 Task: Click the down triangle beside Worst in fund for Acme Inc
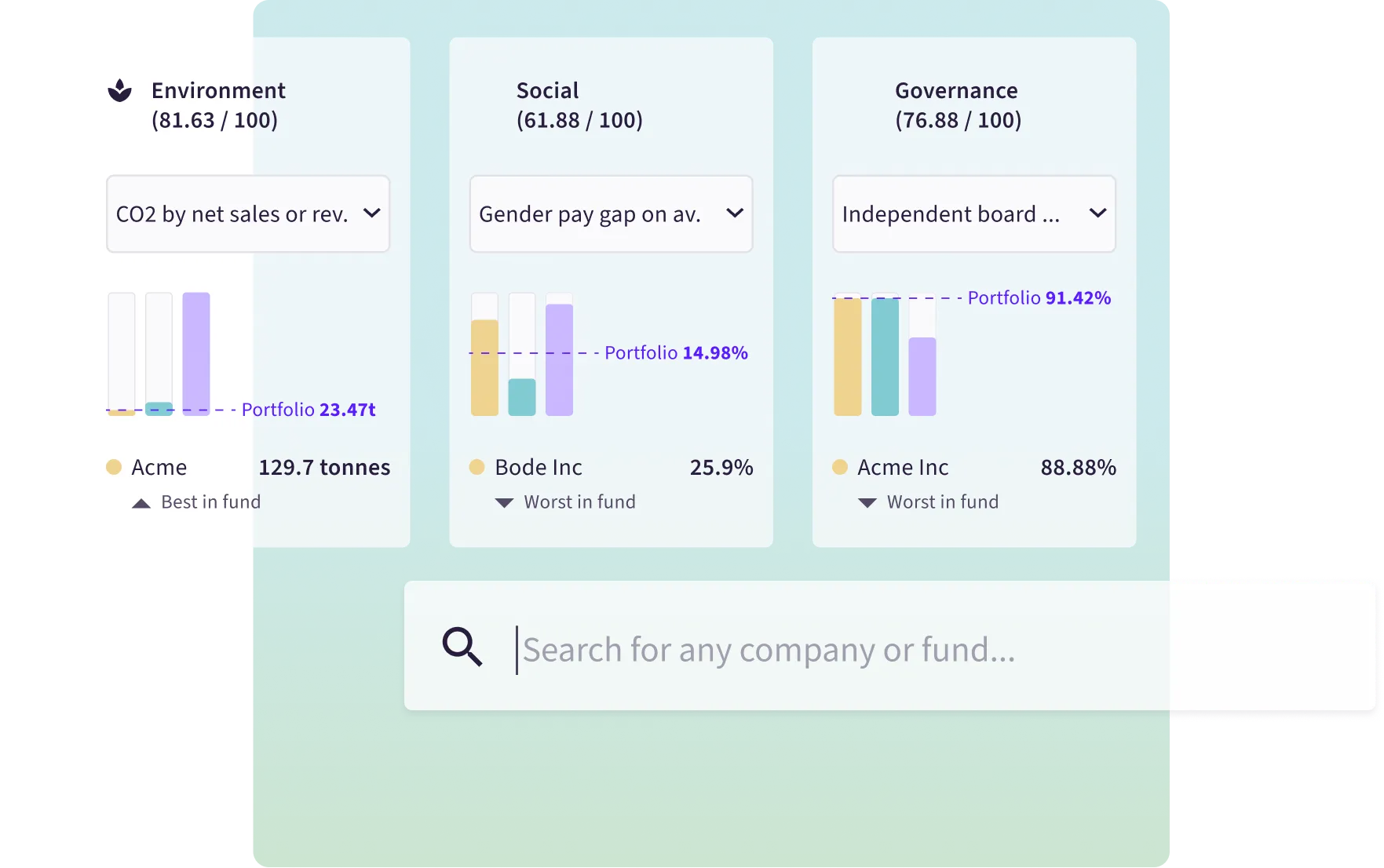[x=867, y=501]
